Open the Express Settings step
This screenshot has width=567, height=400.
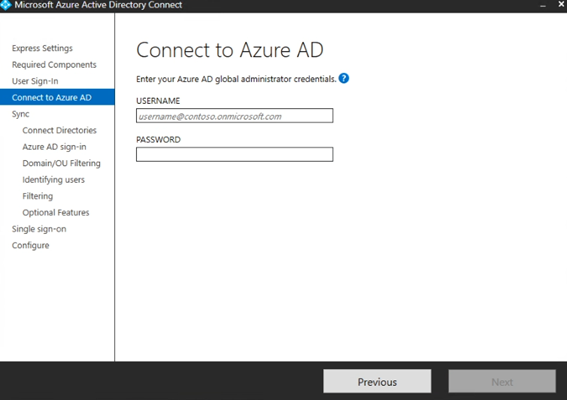(42, 48)
